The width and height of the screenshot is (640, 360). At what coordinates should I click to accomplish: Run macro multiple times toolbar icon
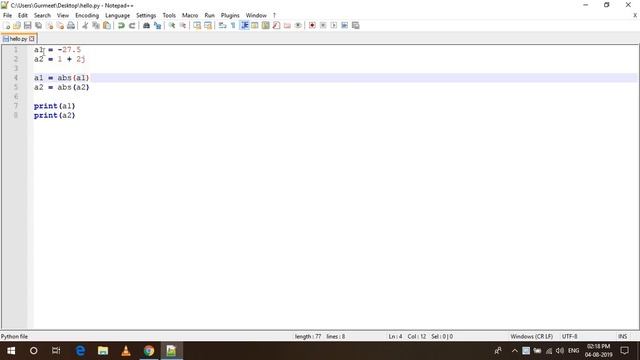point(344,25)
